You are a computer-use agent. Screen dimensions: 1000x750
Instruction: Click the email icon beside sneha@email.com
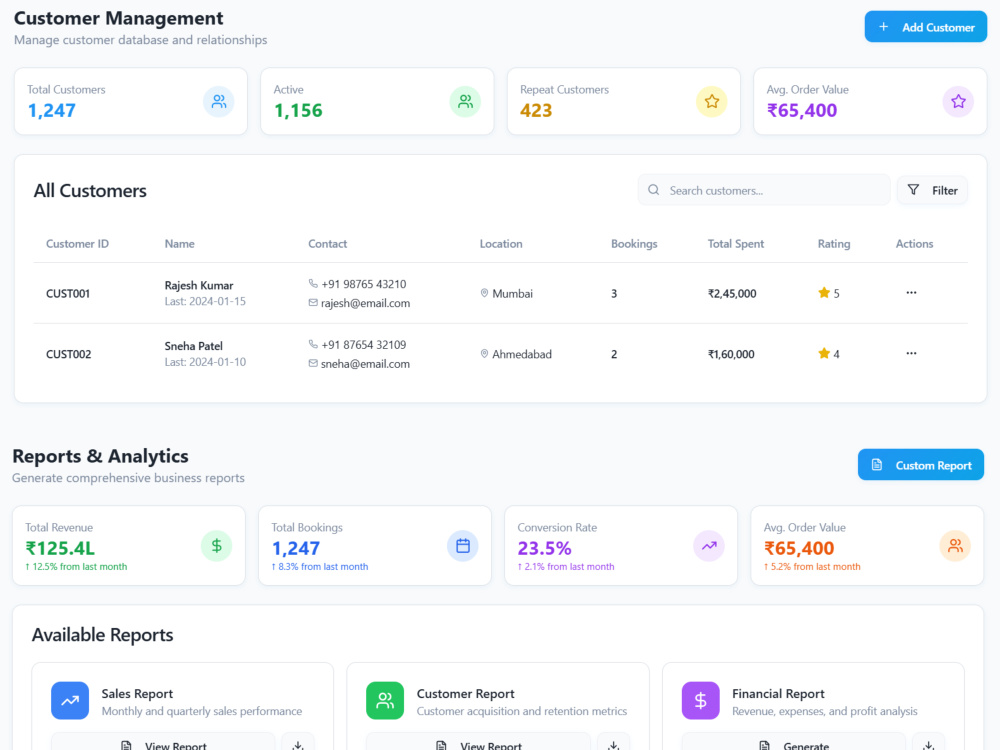pos(313,363)
